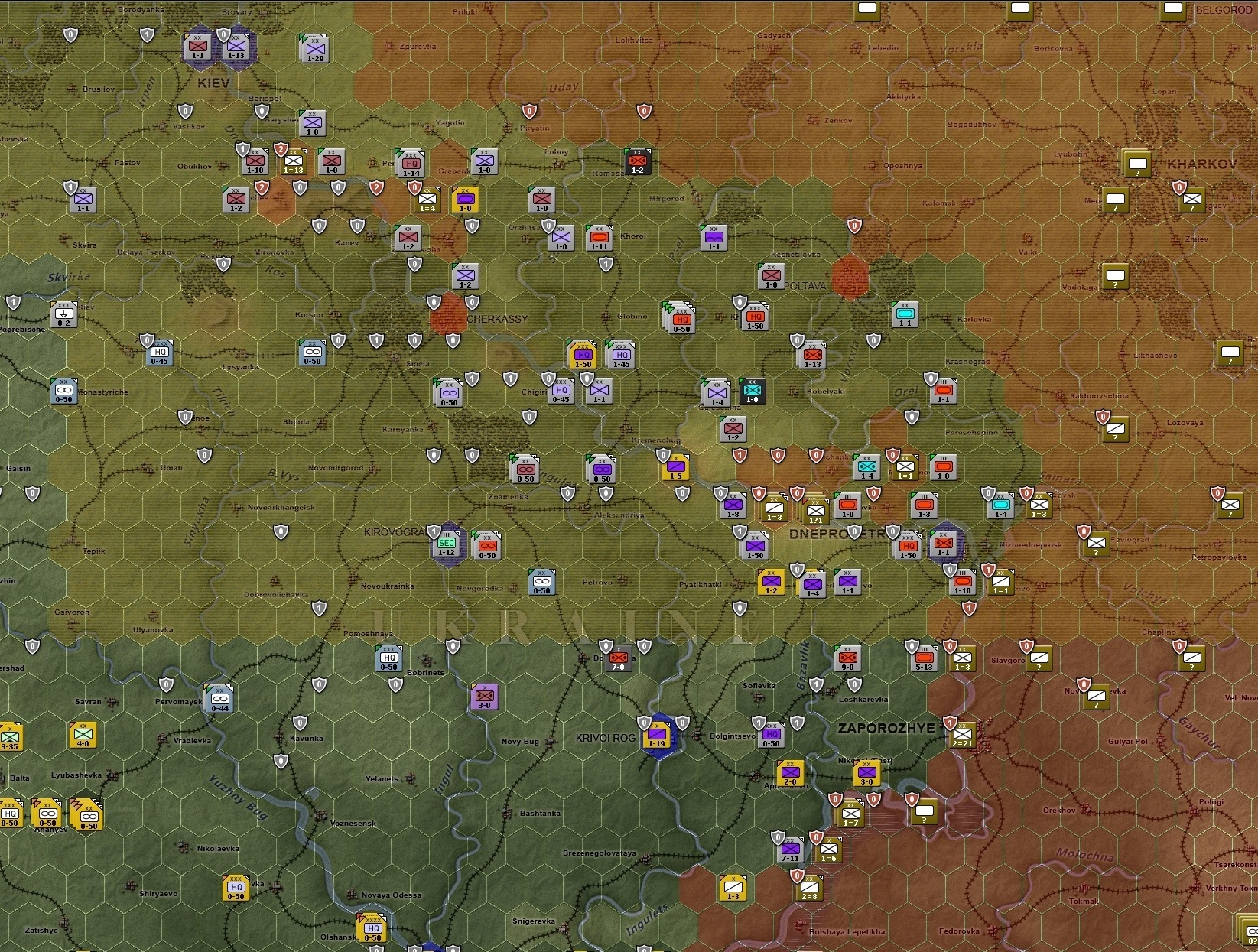Click the red hex west of Cherkassy label
This screenshot has width=1258, height=952.
click(x=448, y=314)
